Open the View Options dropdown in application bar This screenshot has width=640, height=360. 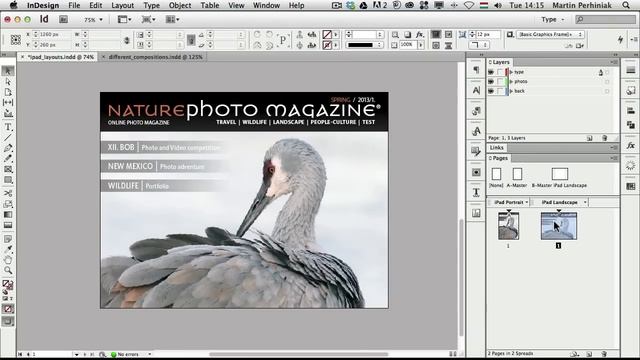point(124,19)
